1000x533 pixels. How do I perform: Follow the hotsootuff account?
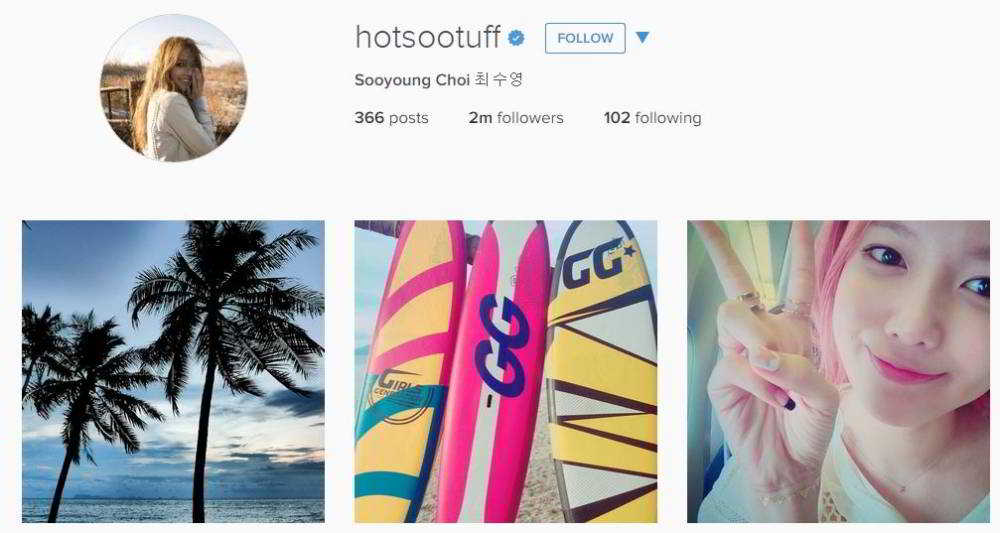tap(585, 38)
